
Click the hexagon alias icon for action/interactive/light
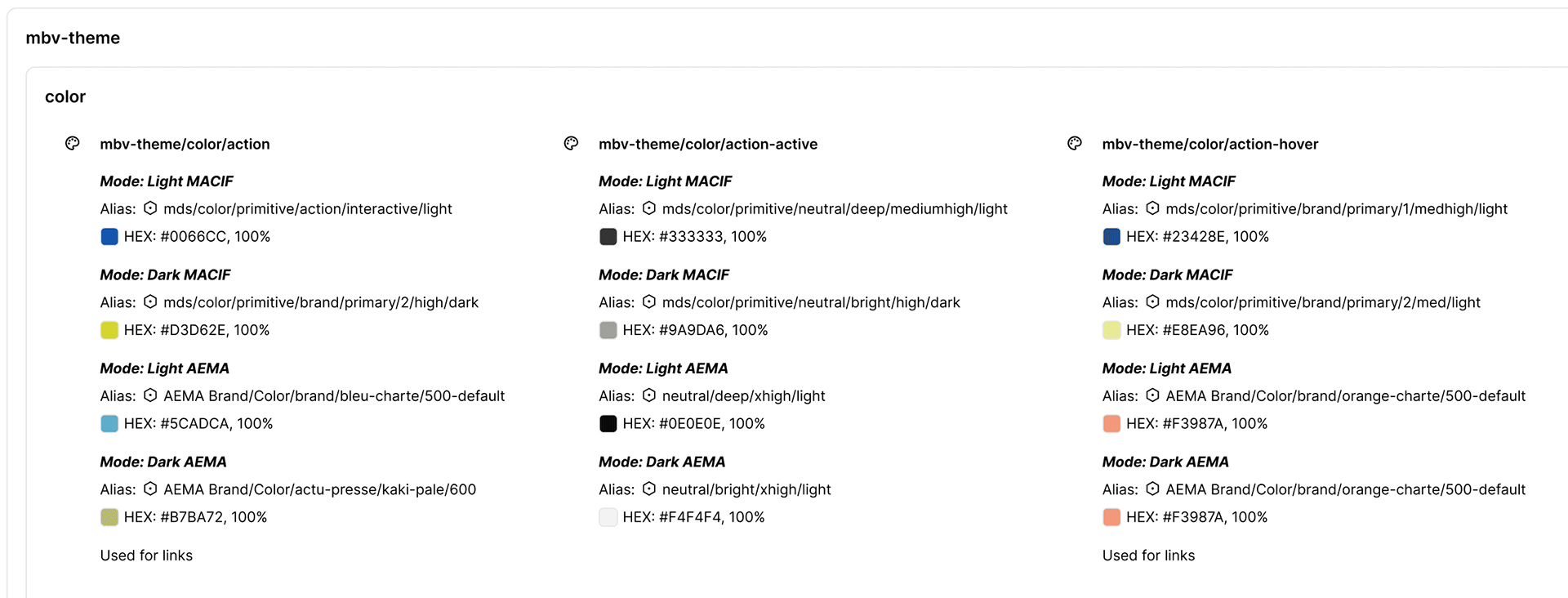150,208
